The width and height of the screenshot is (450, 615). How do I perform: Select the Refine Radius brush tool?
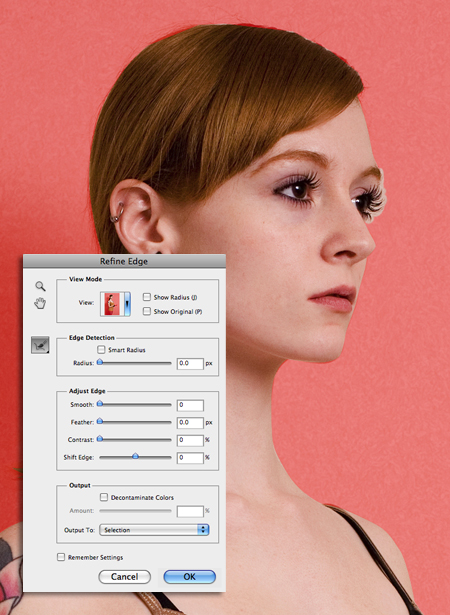(40, 345)
